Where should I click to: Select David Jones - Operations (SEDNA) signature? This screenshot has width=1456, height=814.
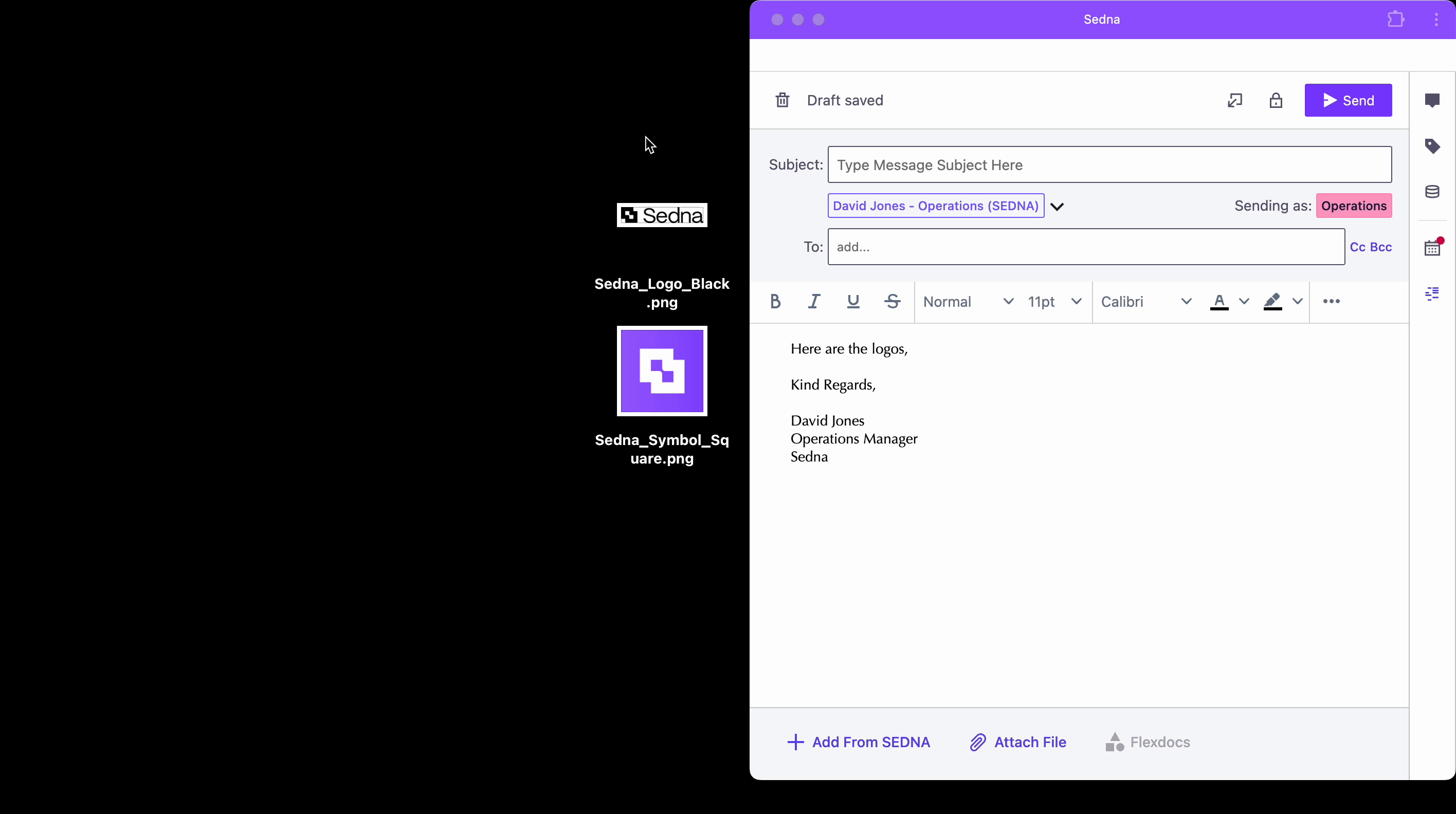click(x=935, y=206)
